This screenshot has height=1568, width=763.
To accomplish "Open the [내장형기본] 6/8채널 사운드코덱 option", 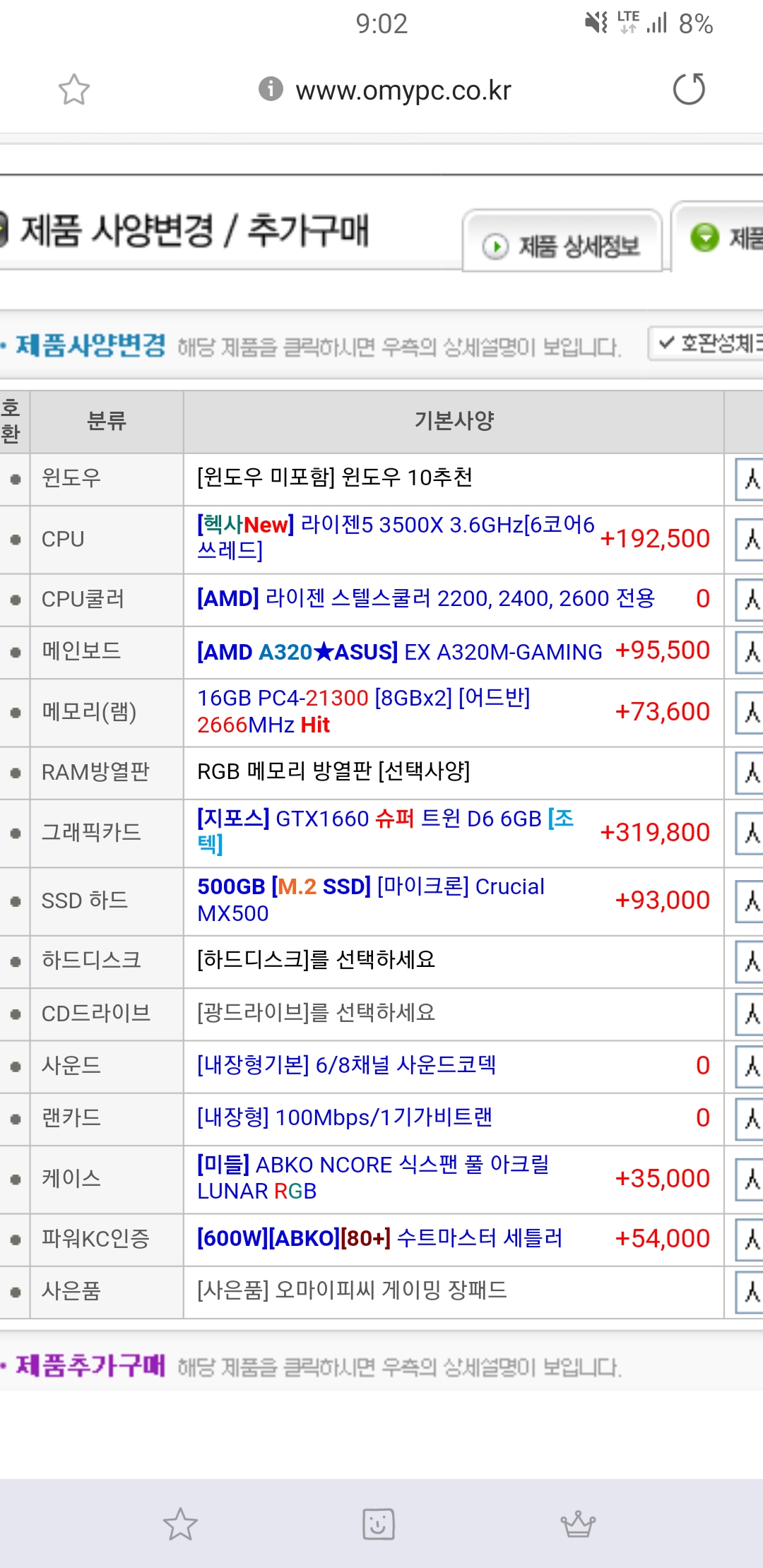I will 346,1064.
